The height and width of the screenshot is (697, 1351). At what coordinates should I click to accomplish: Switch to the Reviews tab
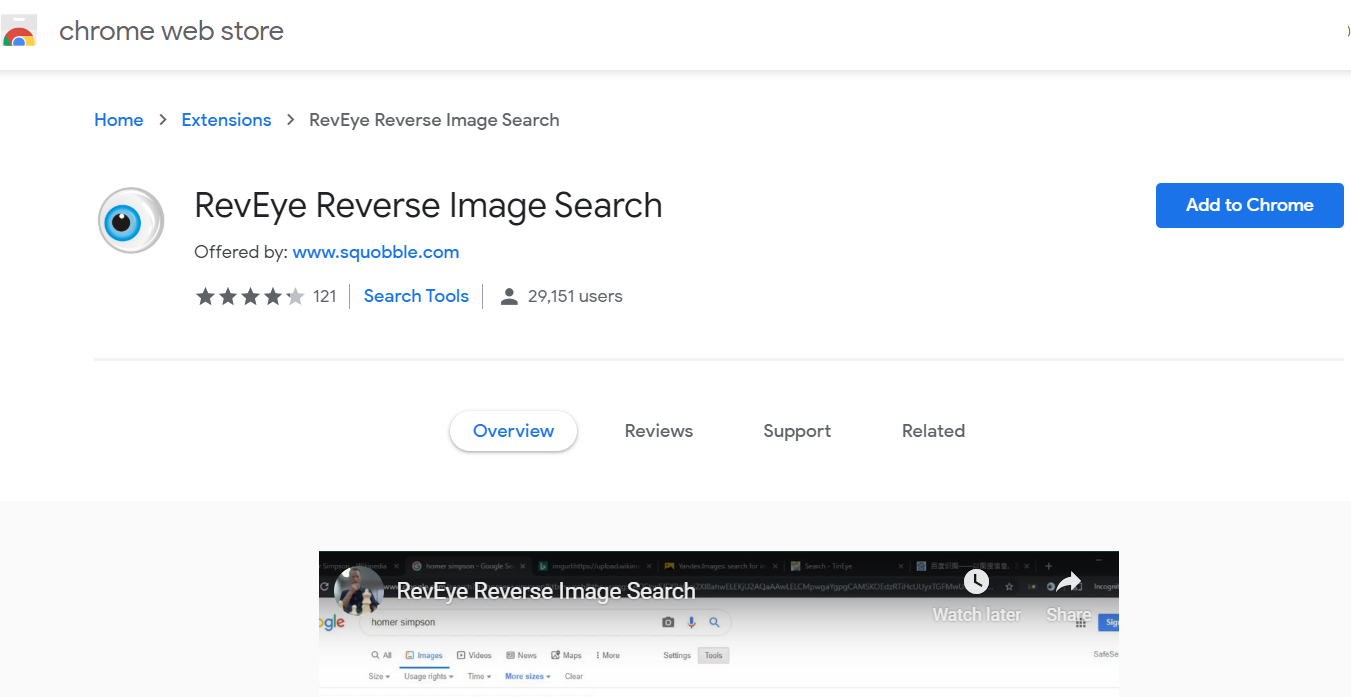click(659, 431)
